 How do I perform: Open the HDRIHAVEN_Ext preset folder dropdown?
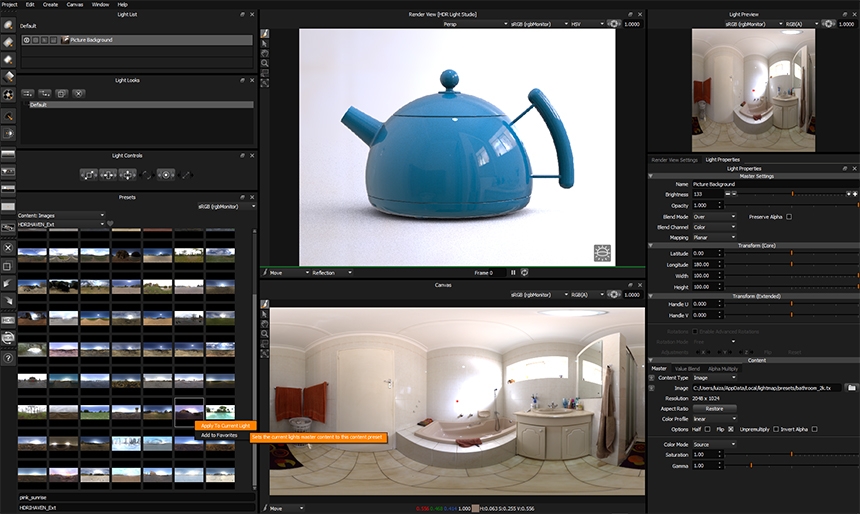61,224
